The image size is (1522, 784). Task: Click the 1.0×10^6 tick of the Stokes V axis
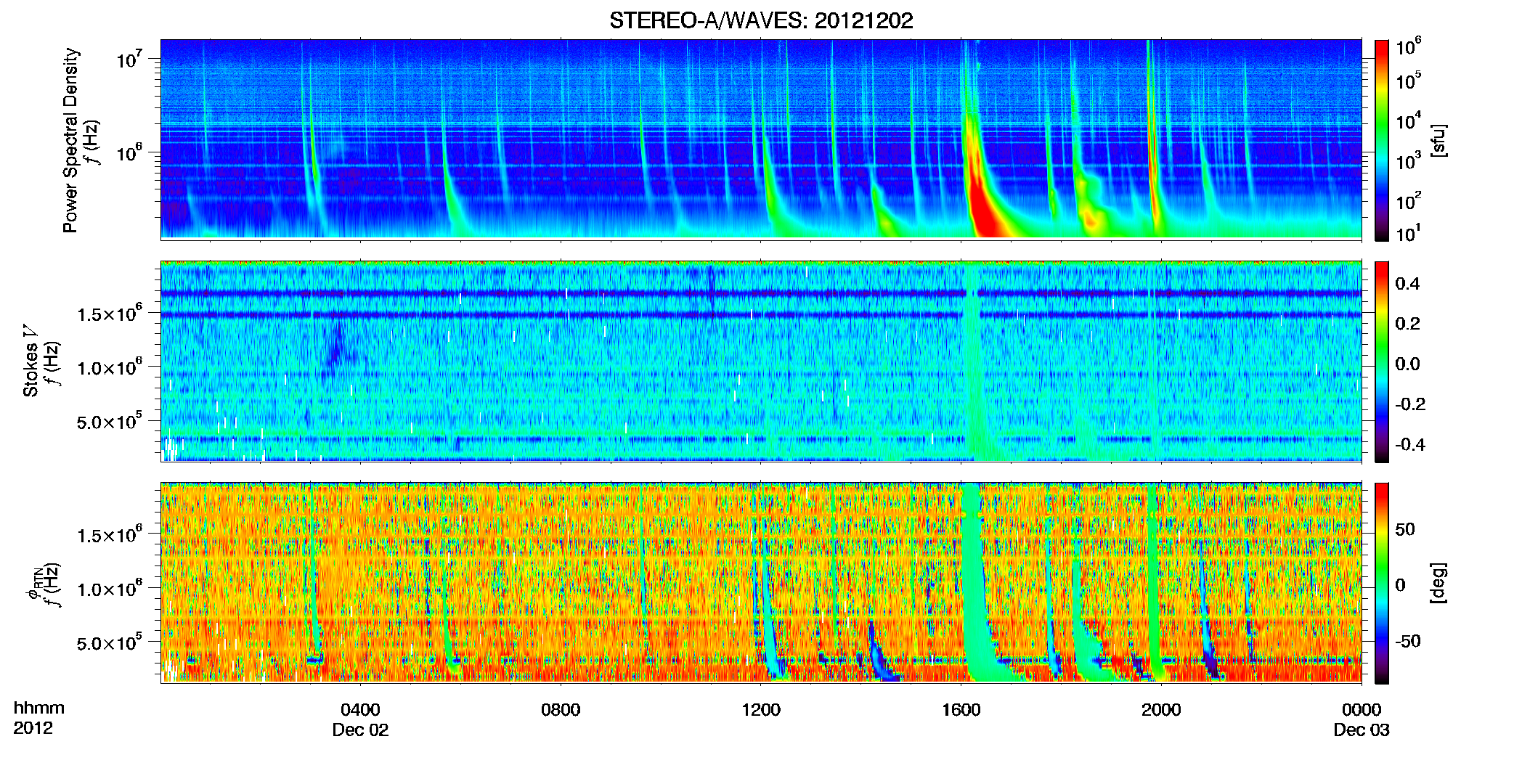(x=110, y=367)
